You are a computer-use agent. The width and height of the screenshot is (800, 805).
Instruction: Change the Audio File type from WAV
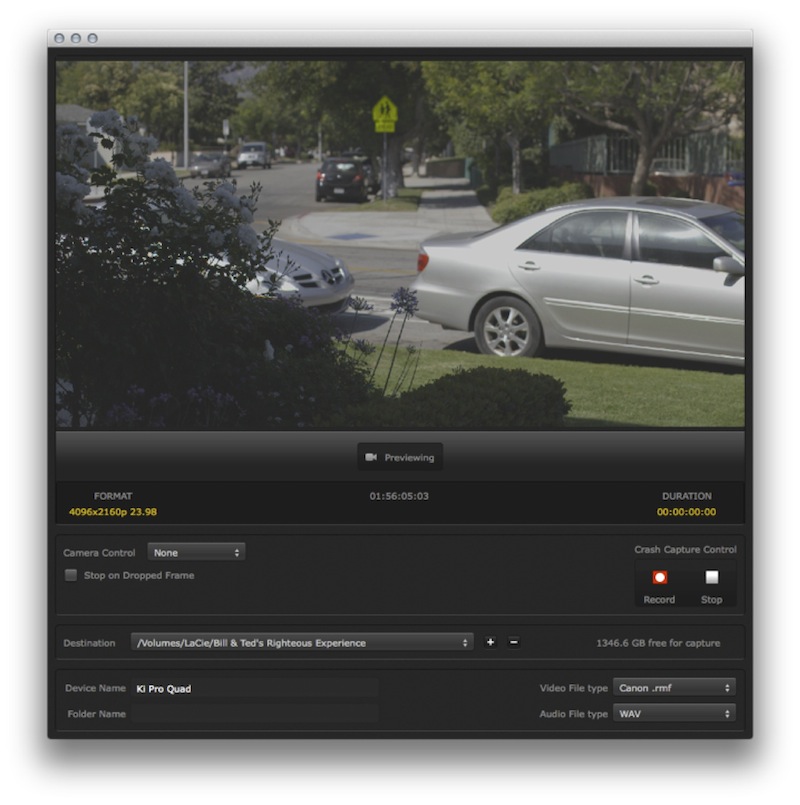(674, 714)
